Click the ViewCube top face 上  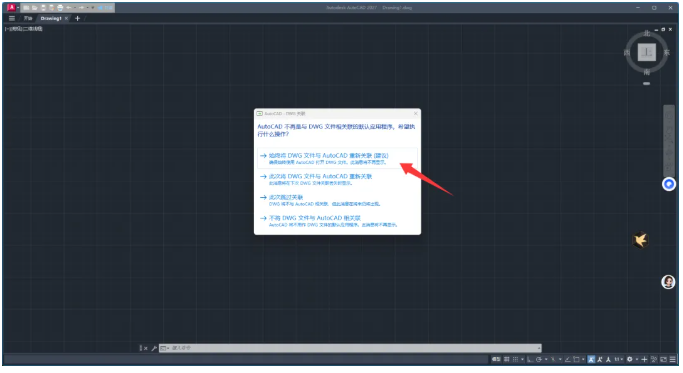click(x=647, y=52)
